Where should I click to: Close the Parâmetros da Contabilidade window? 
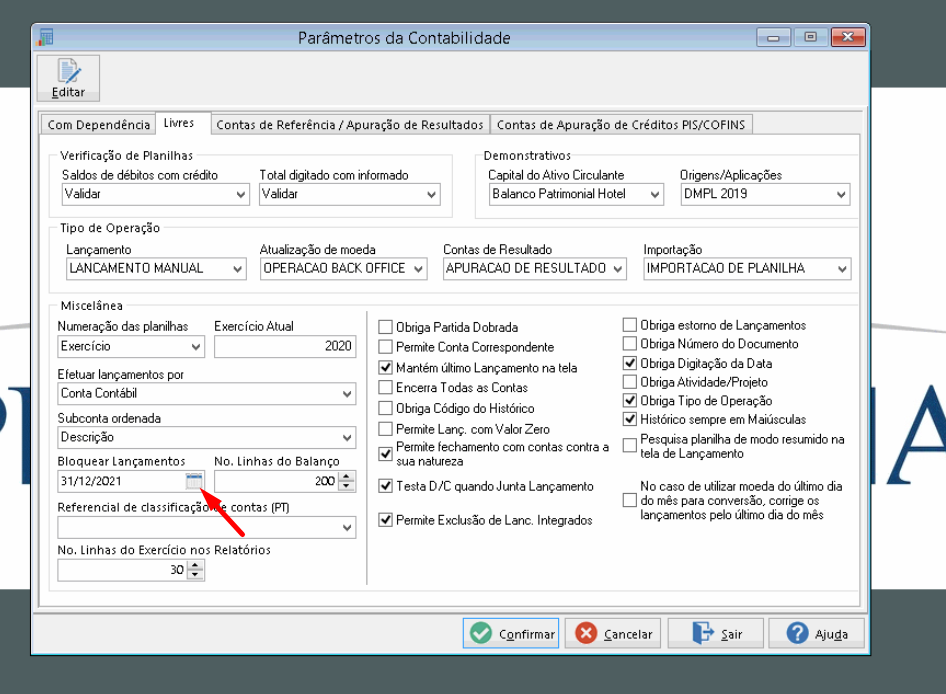pos(848,37)
